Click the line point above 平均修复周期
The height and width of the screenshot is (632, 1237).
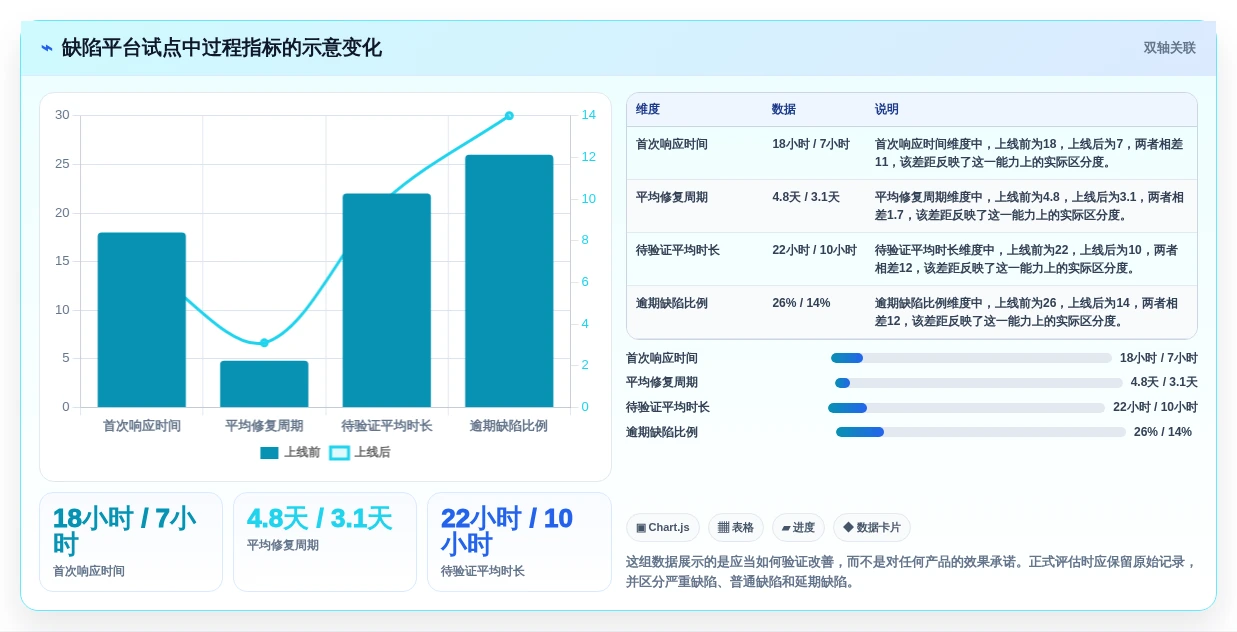[264, 343]
